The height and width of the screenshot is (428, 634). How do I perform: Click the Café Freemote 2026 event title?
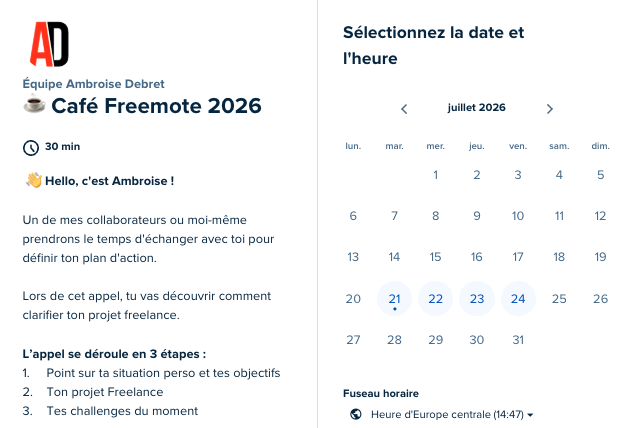point(156,106)
